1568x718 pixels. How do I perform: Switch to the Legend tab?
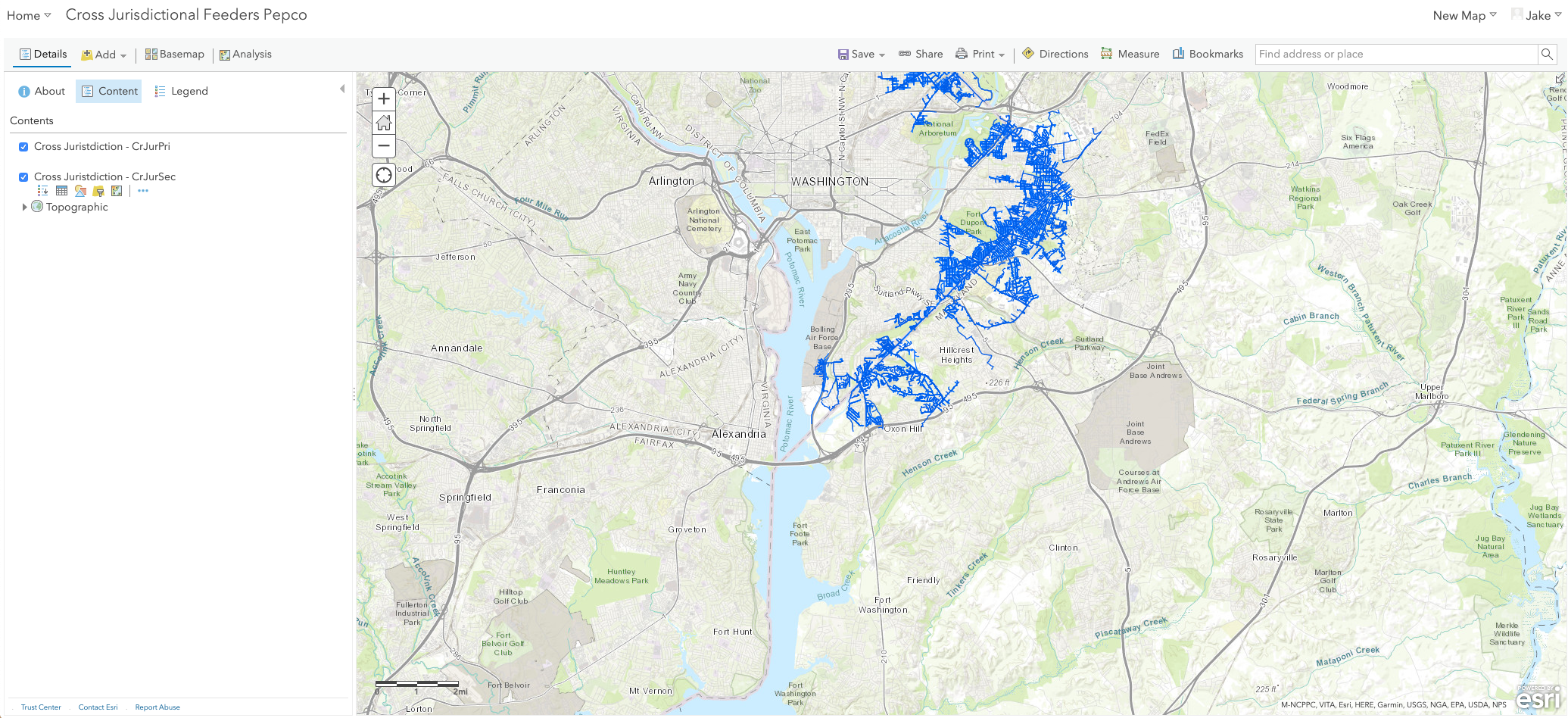181,91
